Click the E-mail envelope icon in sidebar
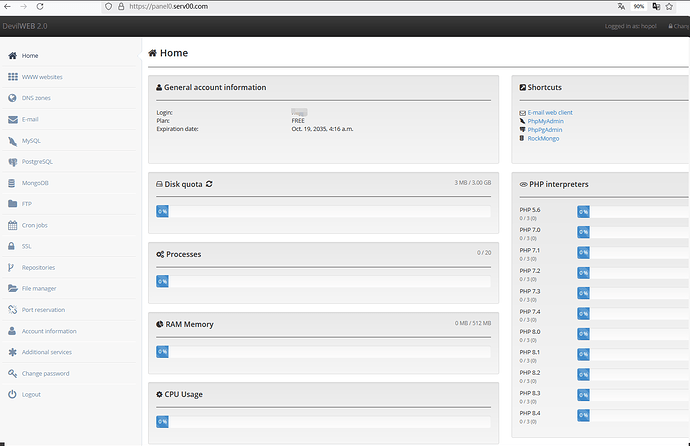The height and width of the screenshot is (446, 690). tap(13, 119)
